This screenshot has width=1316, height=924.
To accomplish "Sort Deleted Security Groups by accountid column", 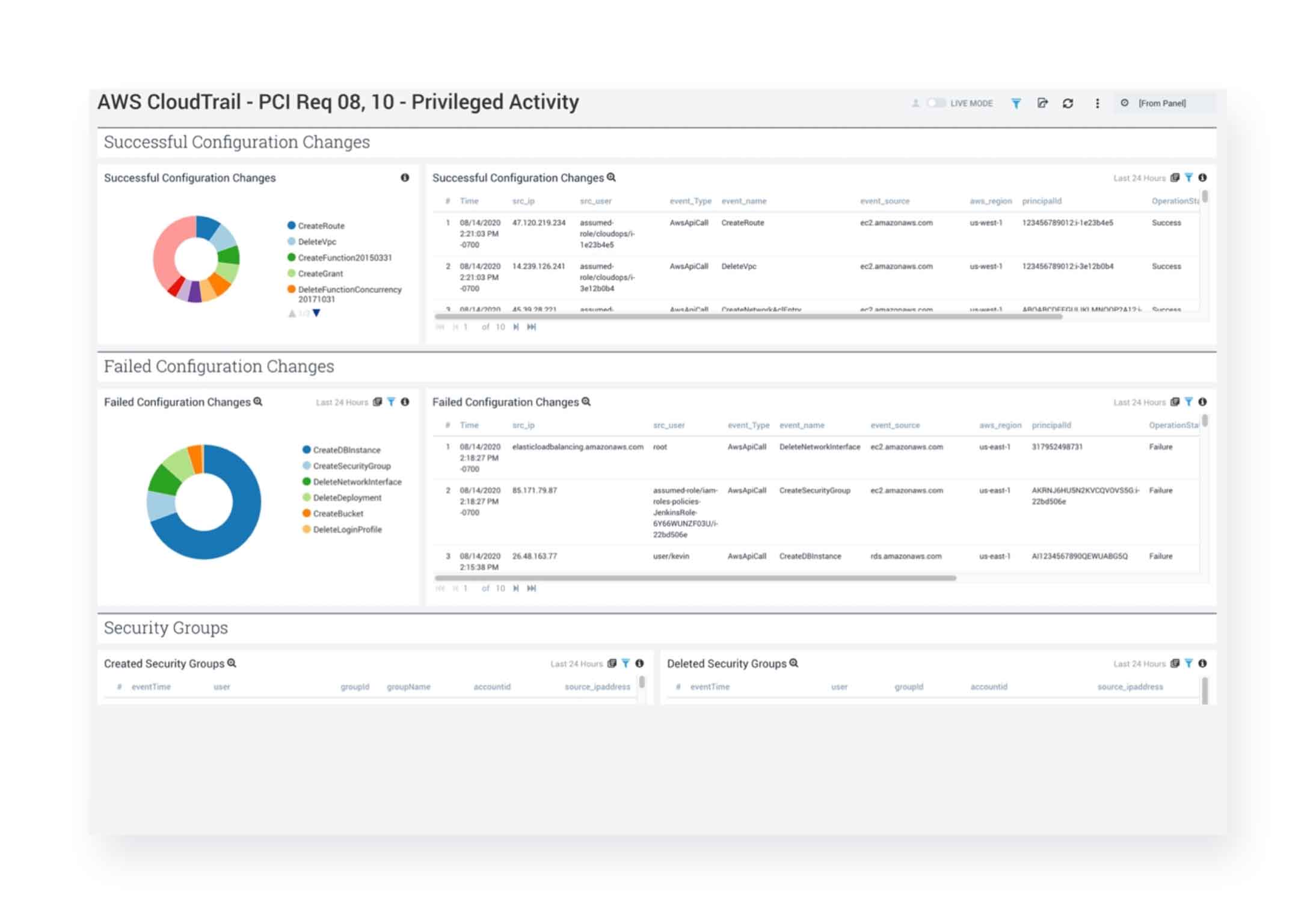I will point(989,687).
